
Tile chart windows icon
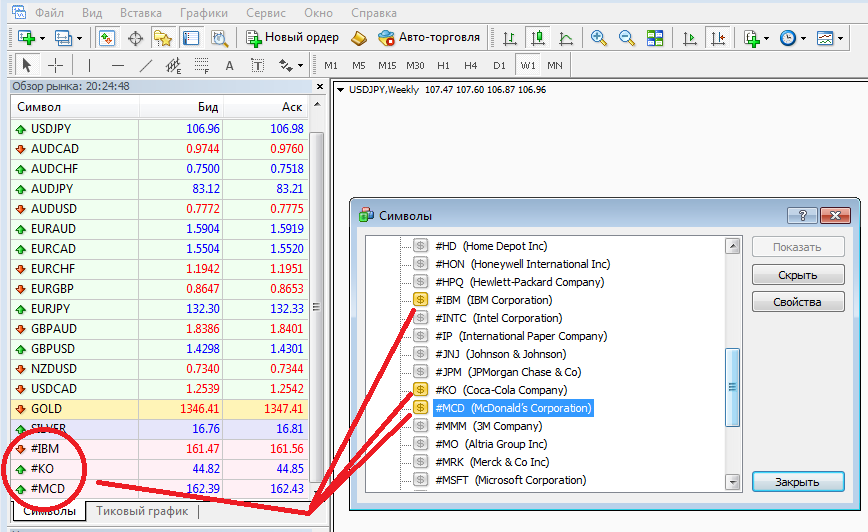(655, 38)
